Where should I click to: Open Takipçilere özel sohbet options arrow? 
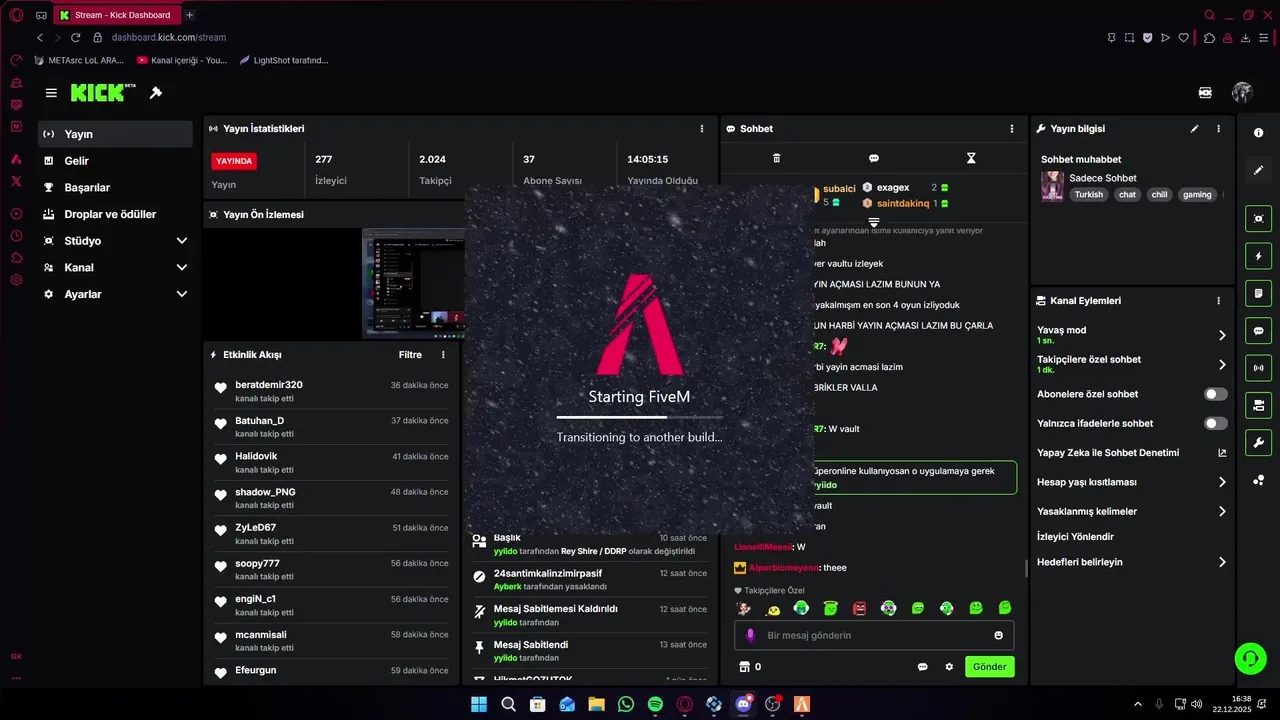(1222, 364)
